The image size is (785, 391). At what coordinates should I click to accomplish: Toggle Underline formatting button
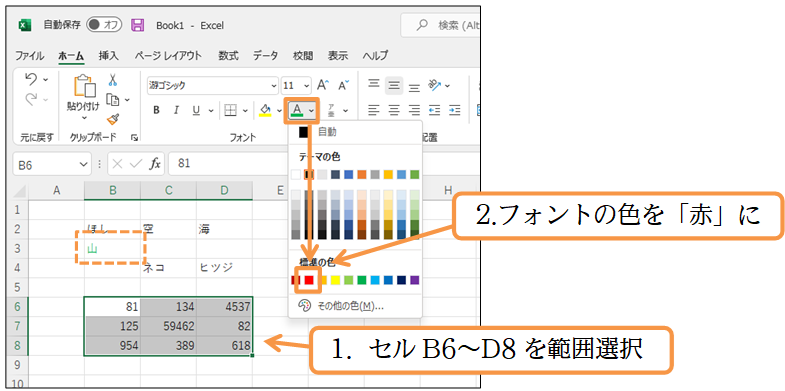(196, 110)
